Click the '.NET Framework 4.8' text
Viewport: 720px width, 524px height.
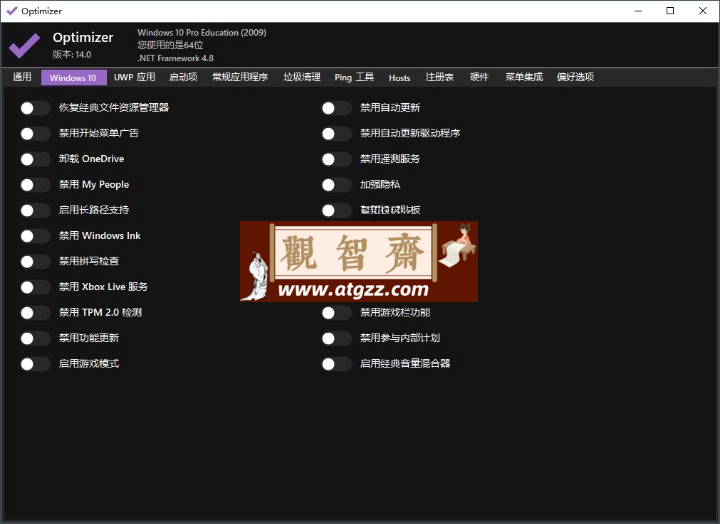[175, 58]
